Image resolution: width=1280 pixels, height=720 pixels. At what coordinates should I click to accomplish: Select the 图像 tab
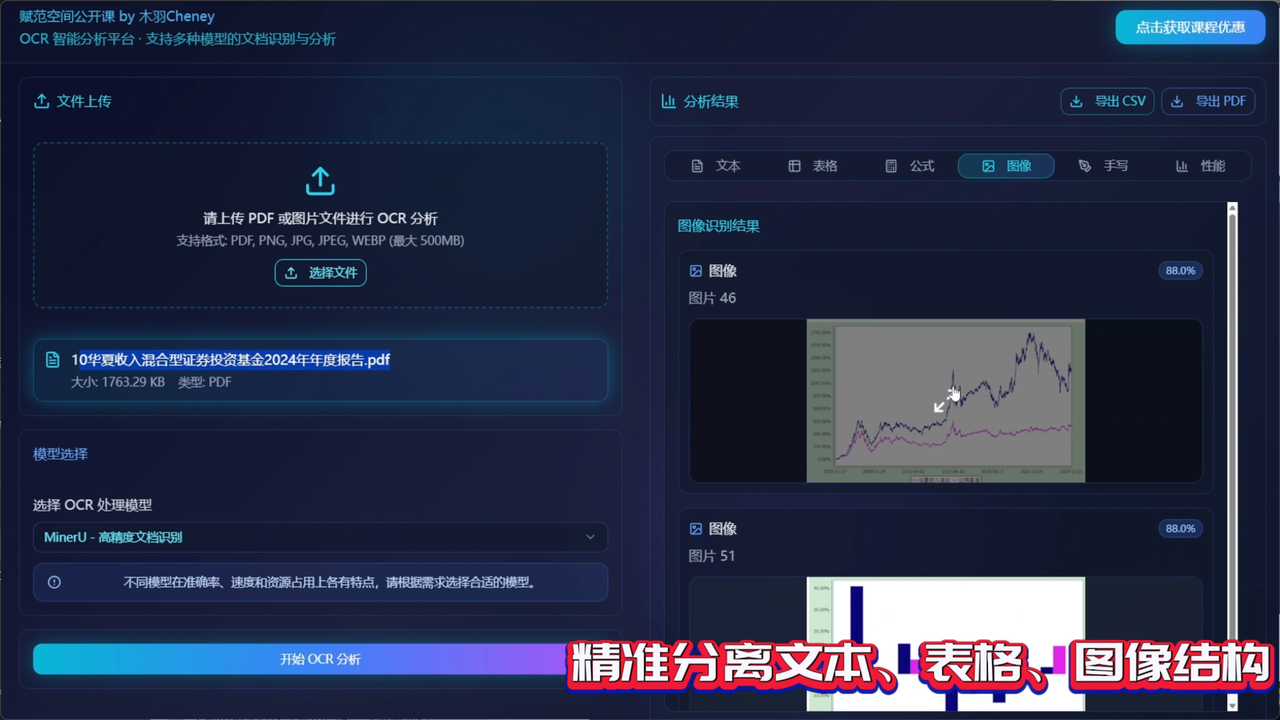(1006, 166)
